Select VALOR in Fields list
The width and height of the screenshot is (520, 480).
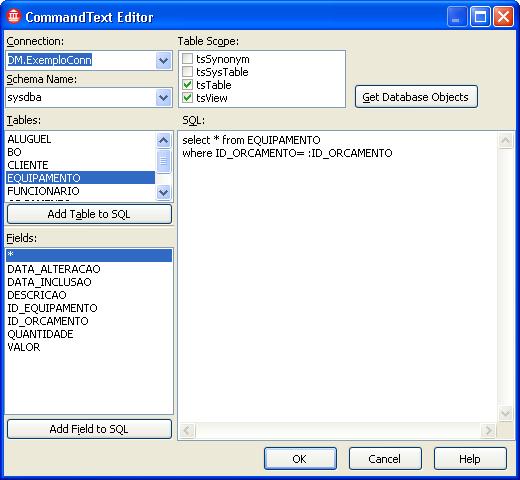[89, 347]
